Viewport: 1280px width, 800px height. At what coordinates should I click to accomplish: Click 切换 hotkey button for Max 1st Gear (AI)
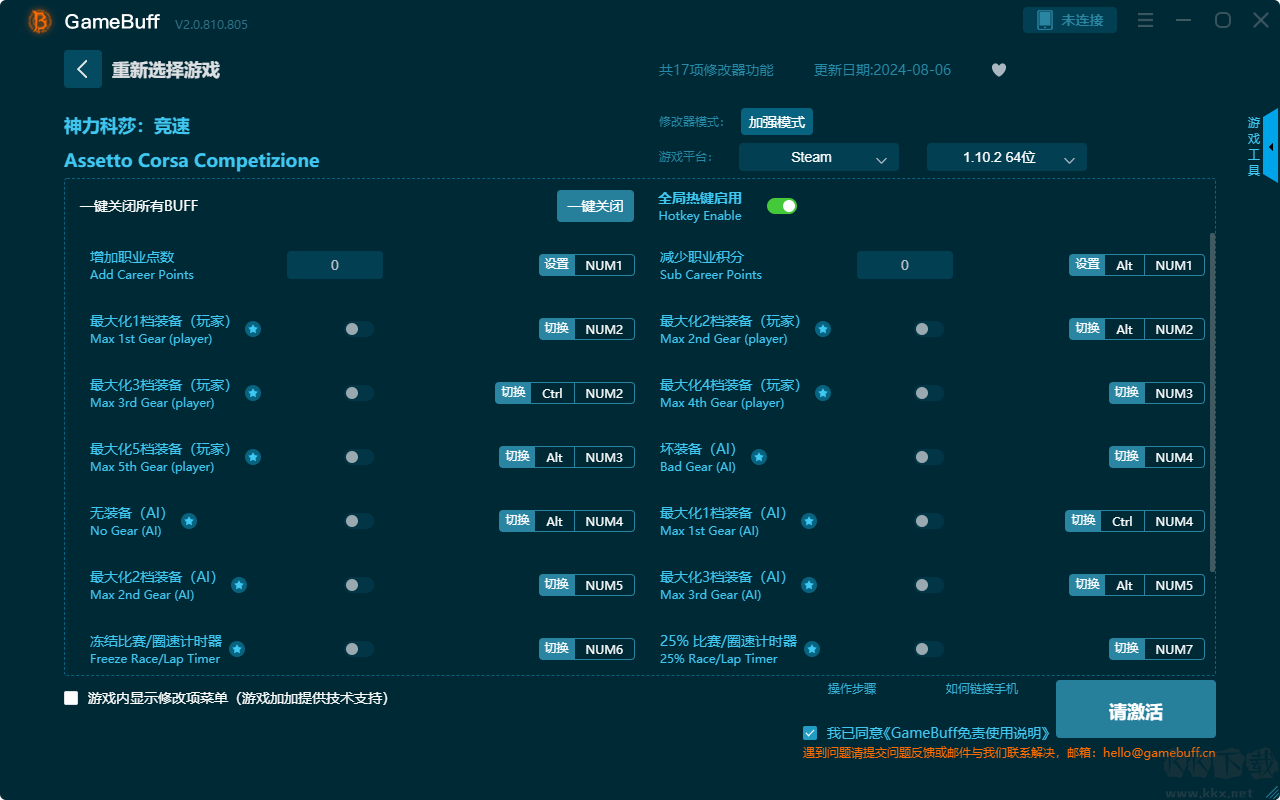pos(1083,521)
